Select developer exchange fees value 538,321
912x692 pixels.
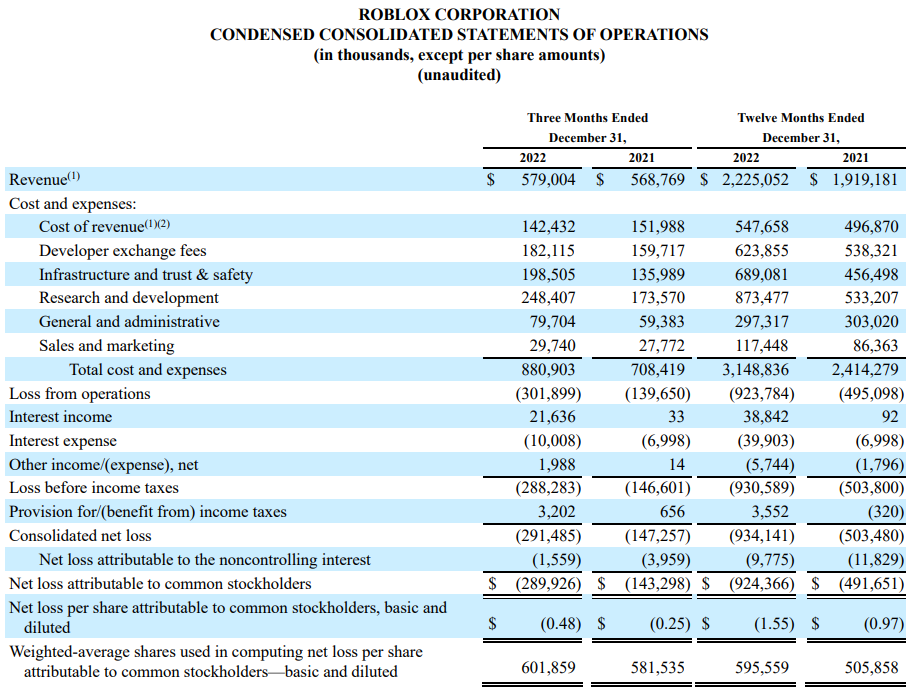click(x=872, y=251)
